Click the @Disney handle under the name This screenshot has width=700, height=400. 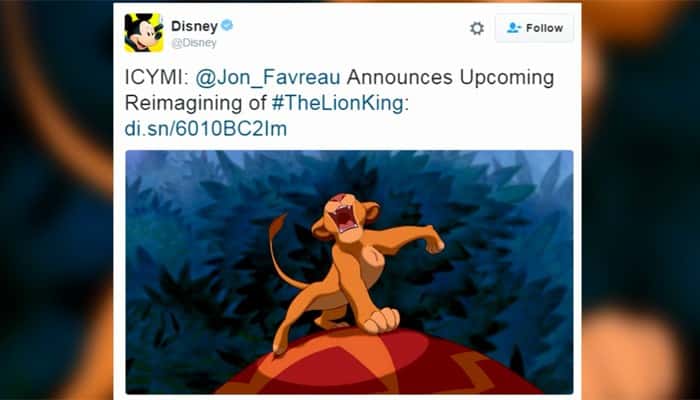[194, 43]
